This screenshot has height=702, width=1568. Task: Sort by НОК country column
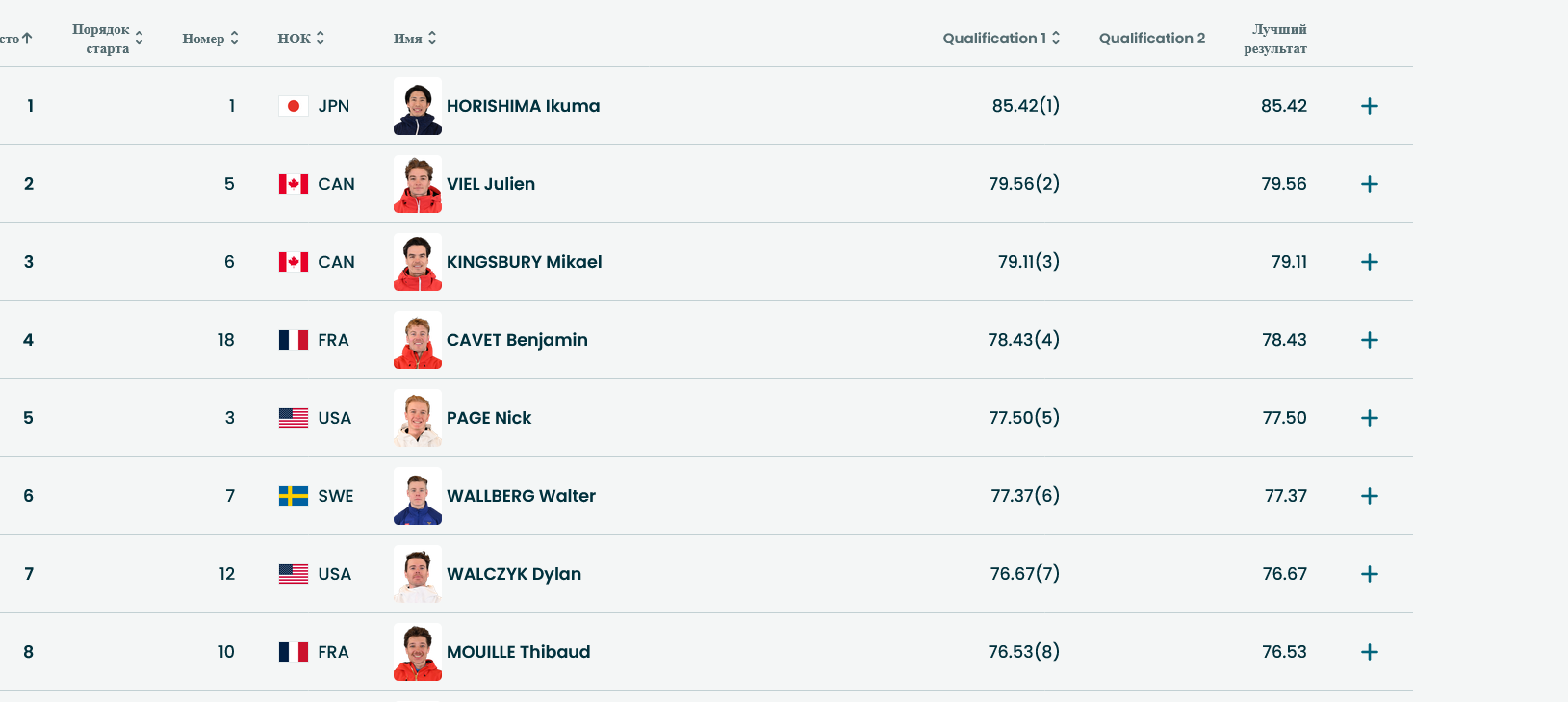(x=301, y=39)
